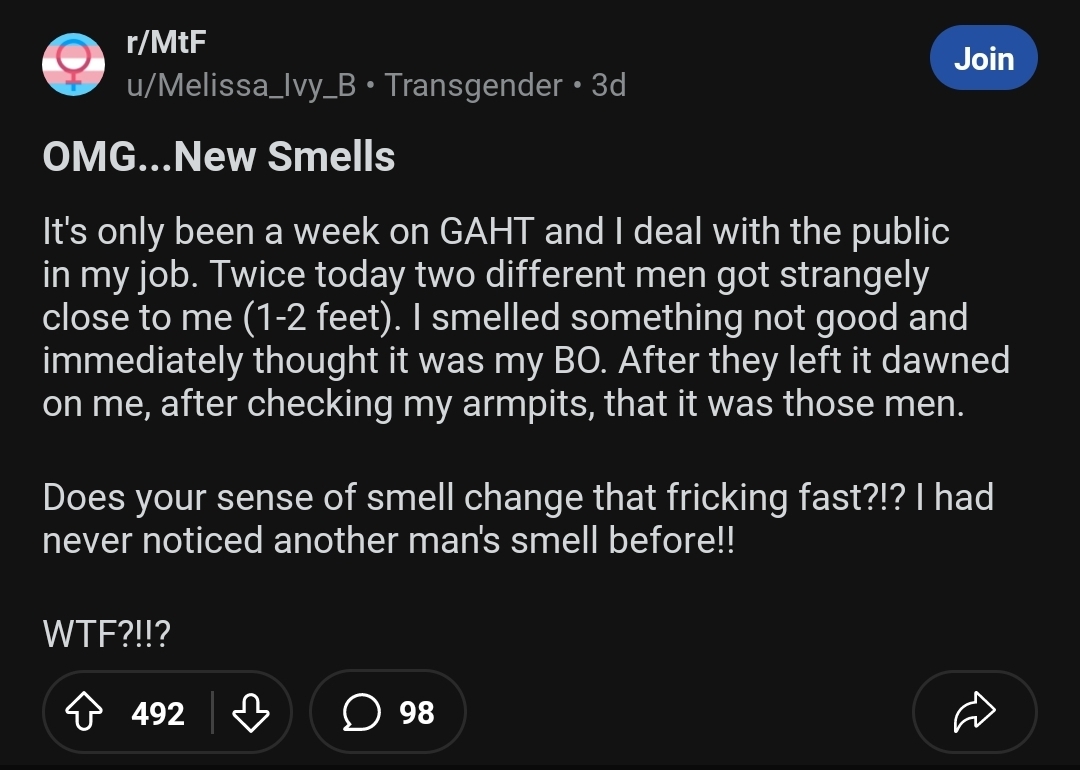Share the post using the arrow icon
1080x770 pixels.
tap(974, 712)
